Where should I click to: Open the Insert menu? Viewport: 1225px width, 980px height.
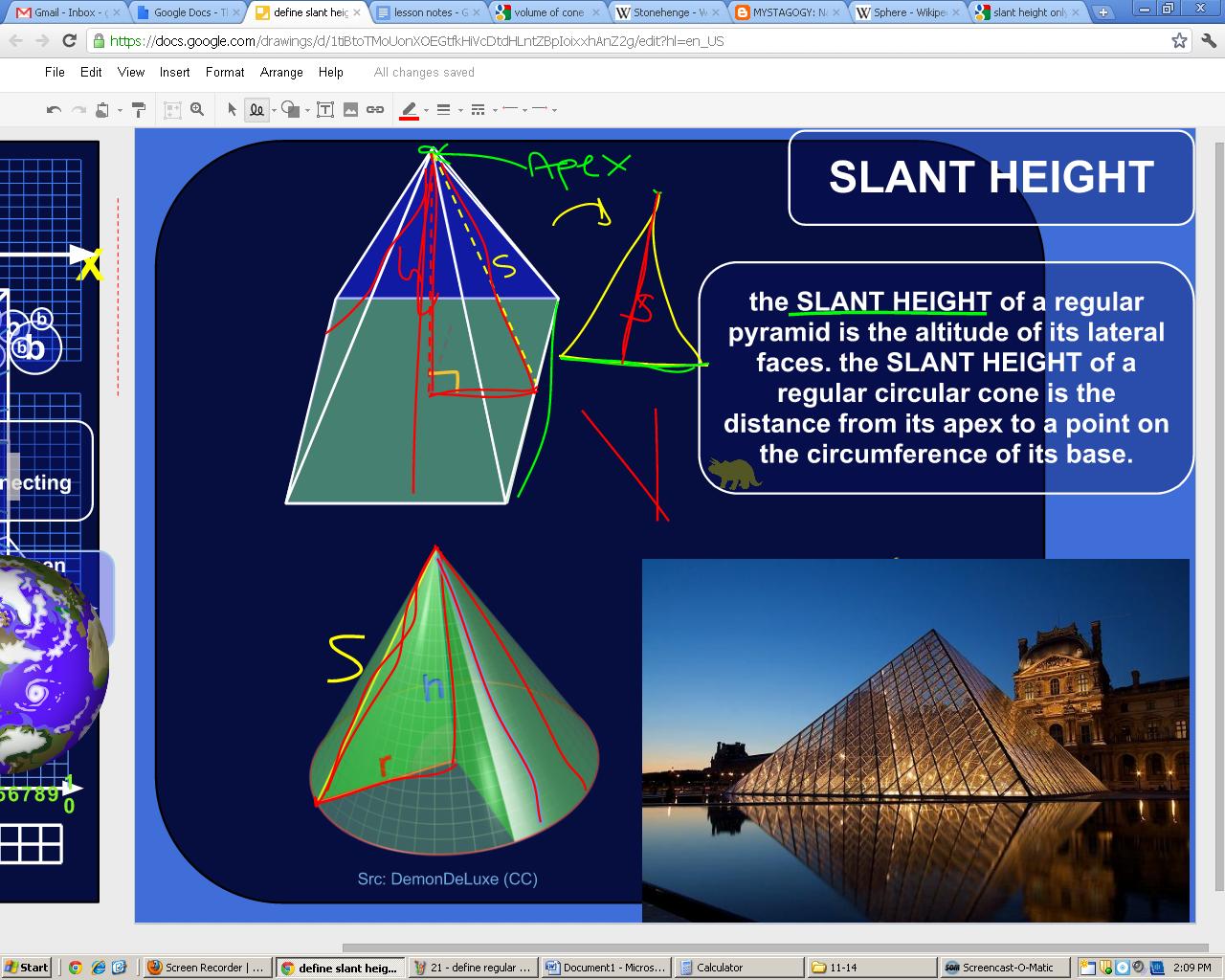pyautogui.click(x=175, y=72)
